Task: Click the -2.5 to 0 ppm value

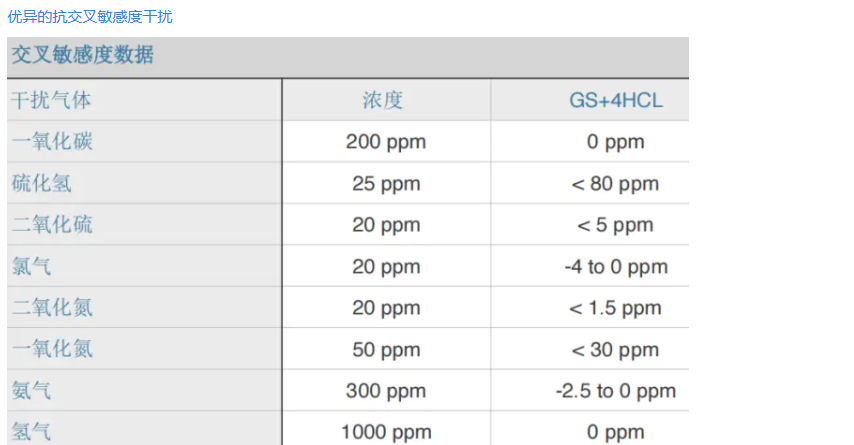Action: pyautogui.click(x=616, y=392)
